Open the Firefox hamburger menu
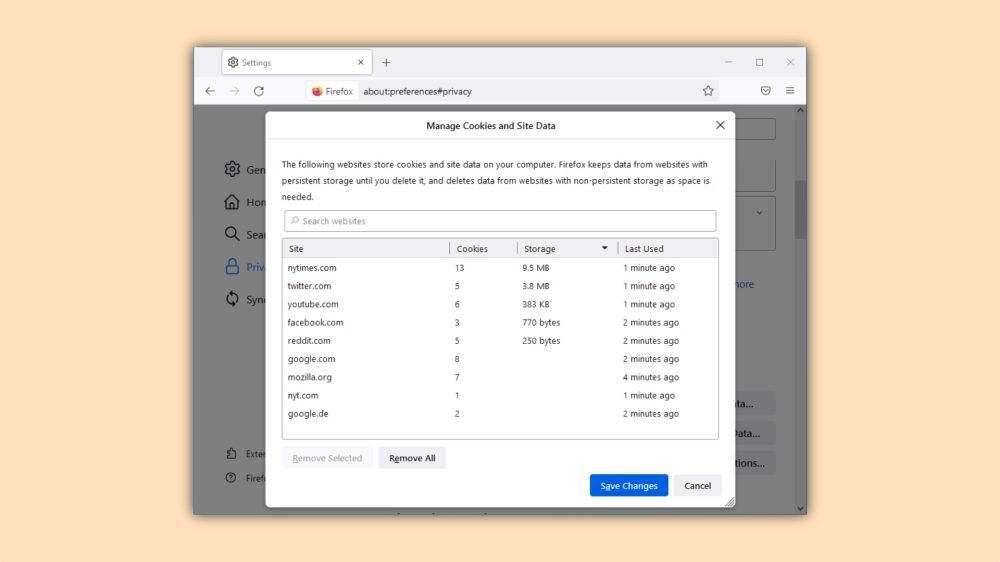Image resolution: width=1000 pixels, height=562 pixels. [x=790, y=91]
